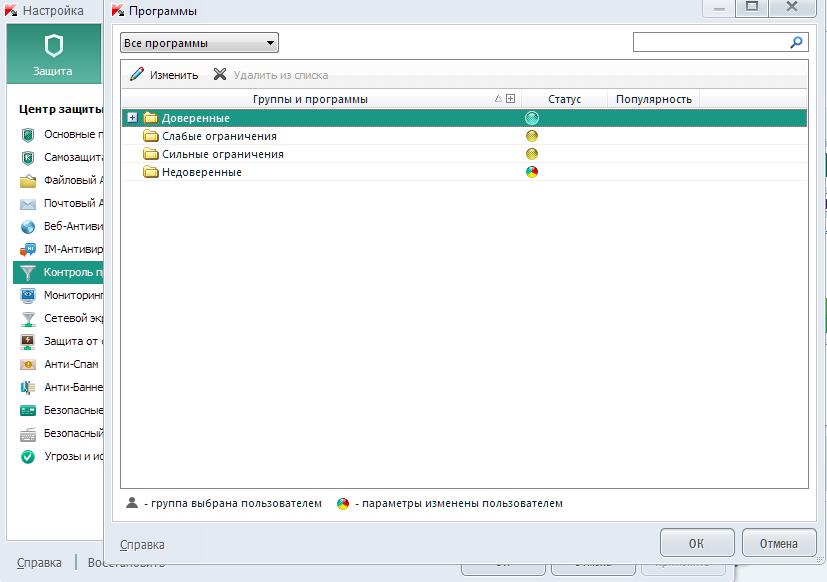827x582 pixels.
Task: Click OK button in Программы dialog
Action: coord(697,543)
